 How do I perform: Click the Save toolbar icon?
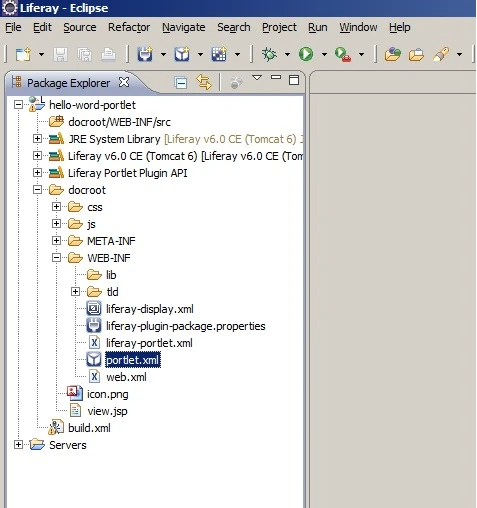point(60,54)
